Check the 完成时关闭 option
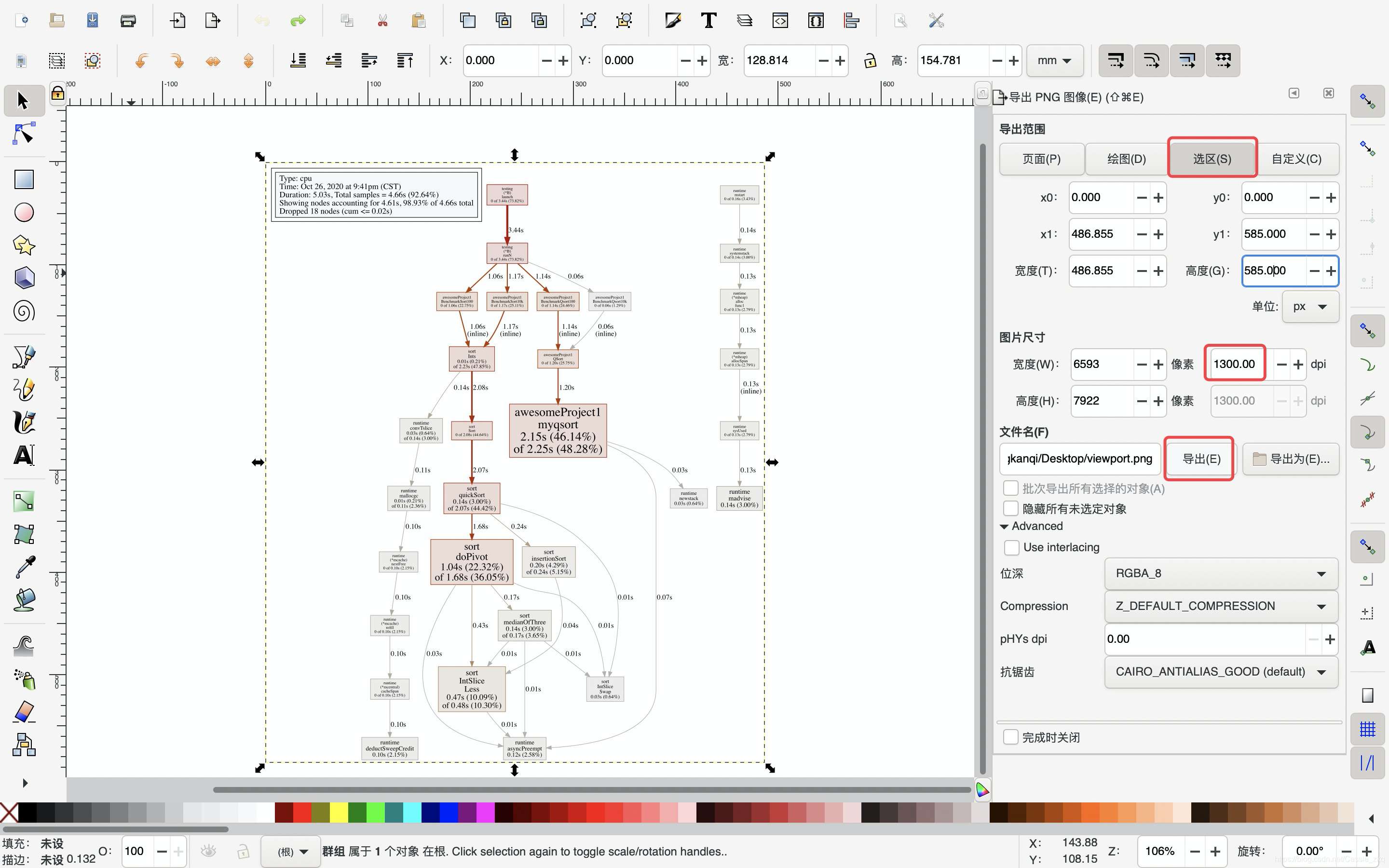This screenshot has width=1389, height=868. pos(1010,737)
